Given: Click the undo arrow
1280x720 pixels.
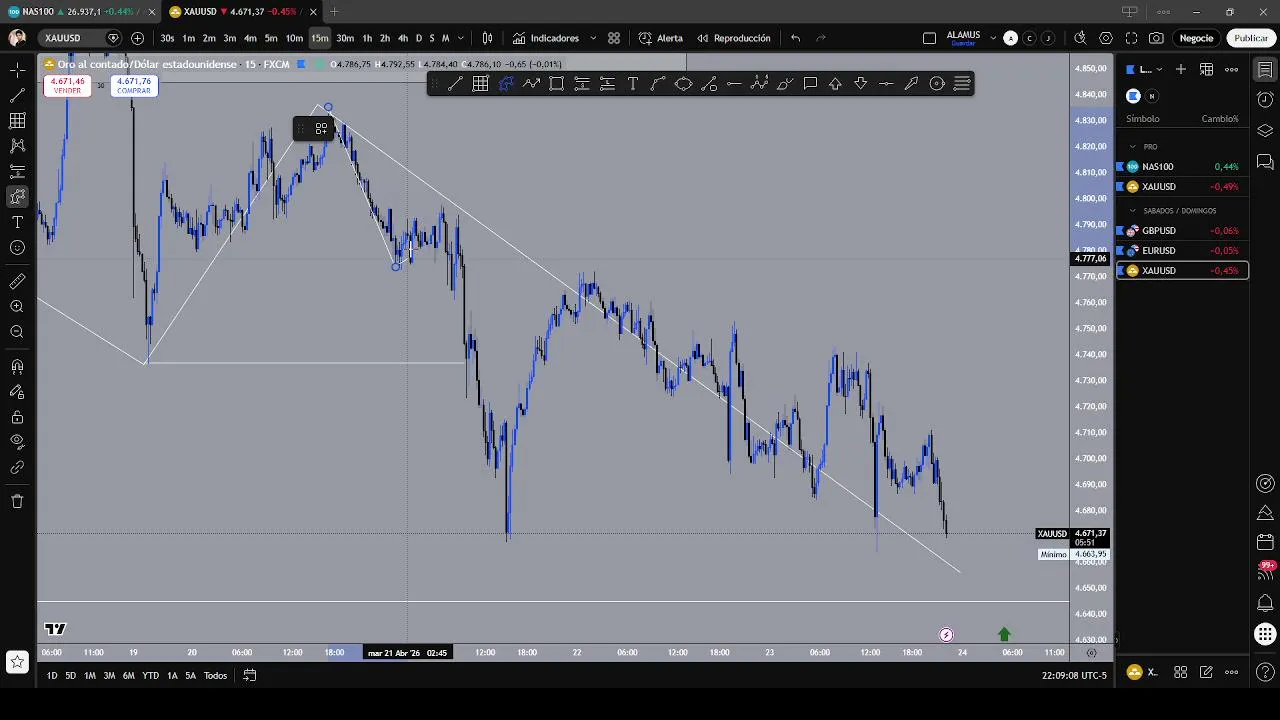Looking at the screenshot, I should [x=795, y=38].
